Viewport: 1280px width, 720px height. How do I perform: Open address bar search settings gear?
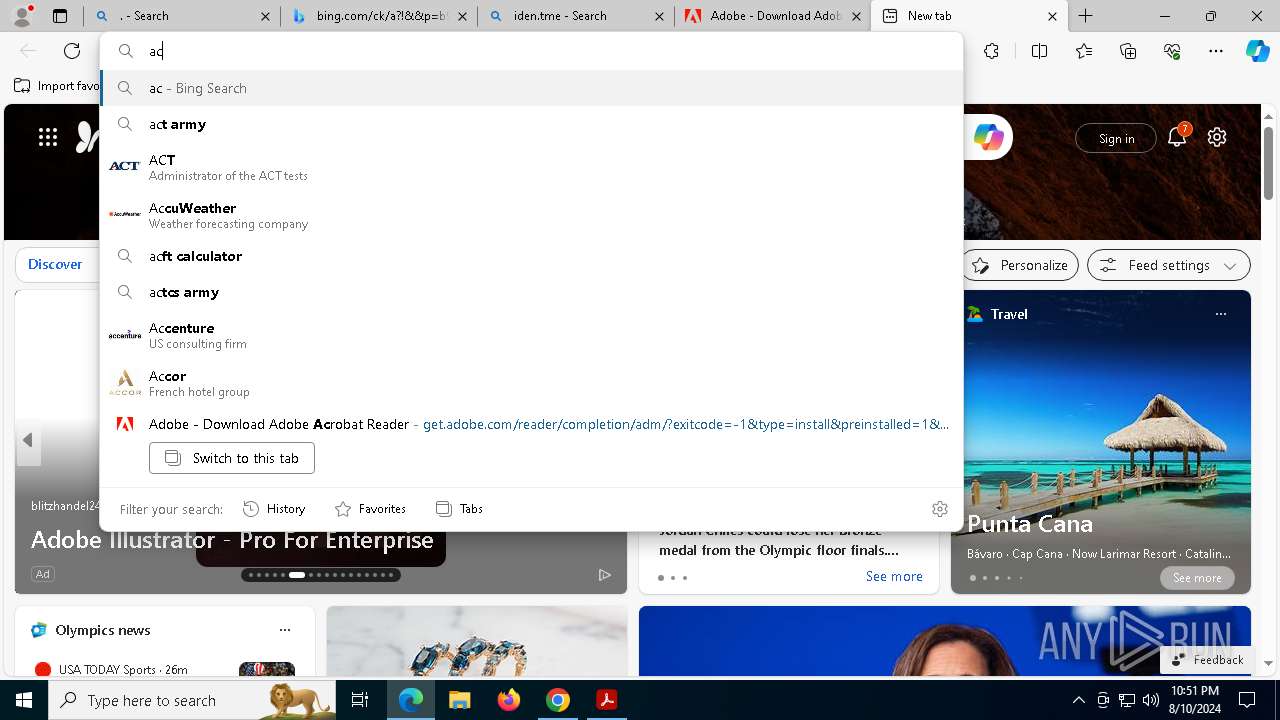click(x=939, y=509)
